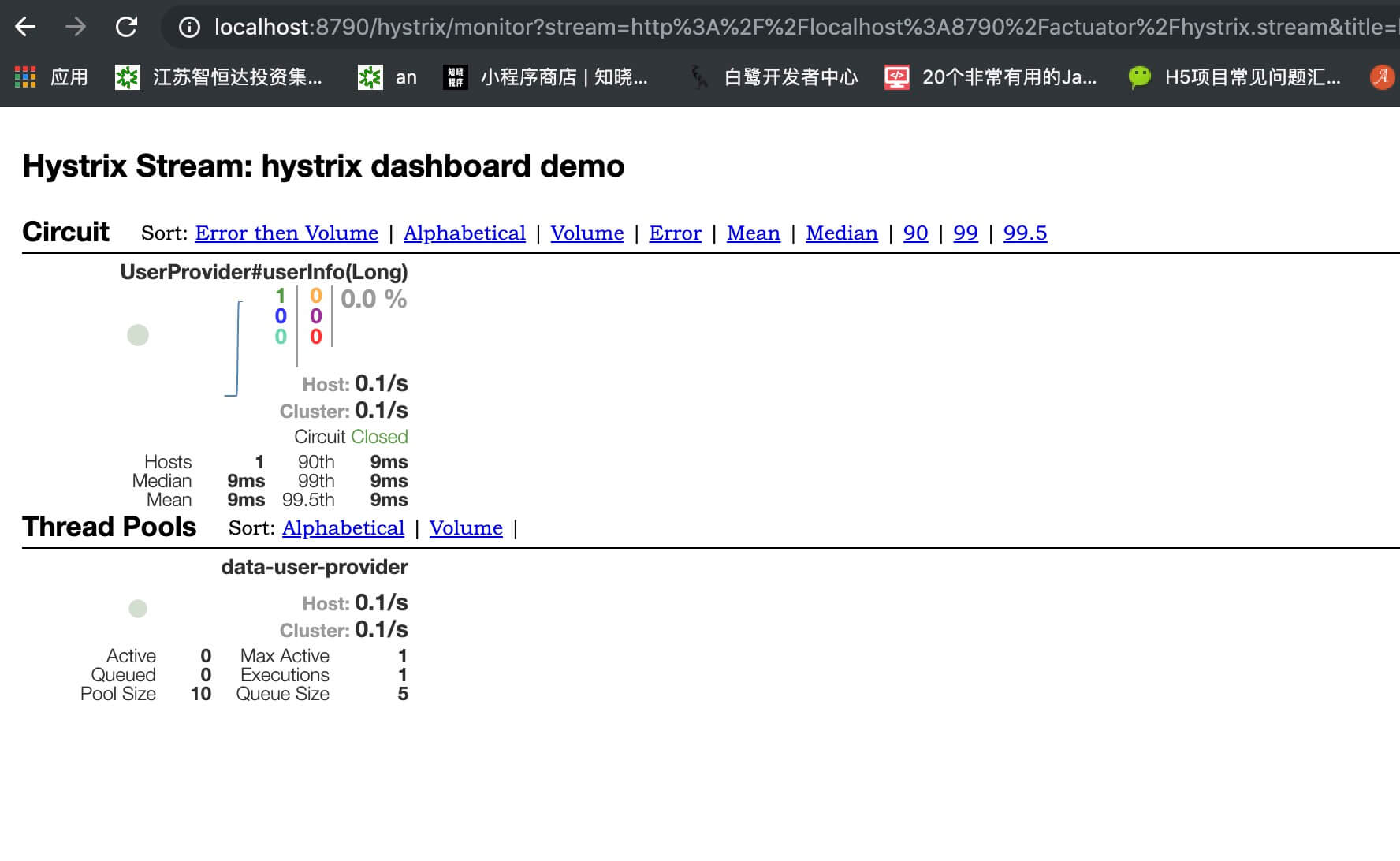Click the browser forward arrow
This screenshot has height=861, width=1400.
tap(76, 27)
